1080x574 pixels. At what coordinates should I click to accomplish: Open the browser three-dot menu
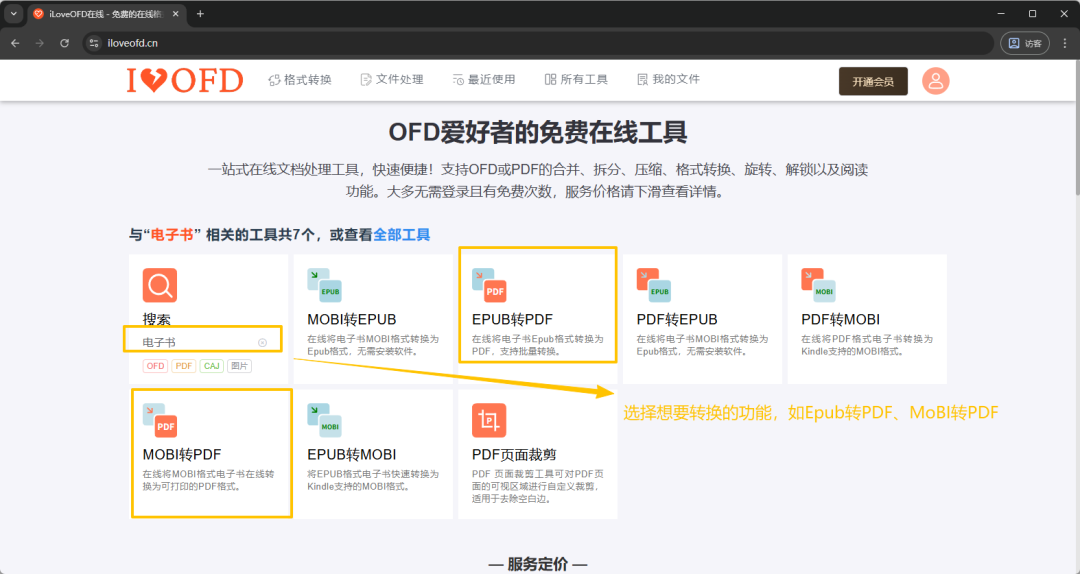click(x=1065, y=43)
